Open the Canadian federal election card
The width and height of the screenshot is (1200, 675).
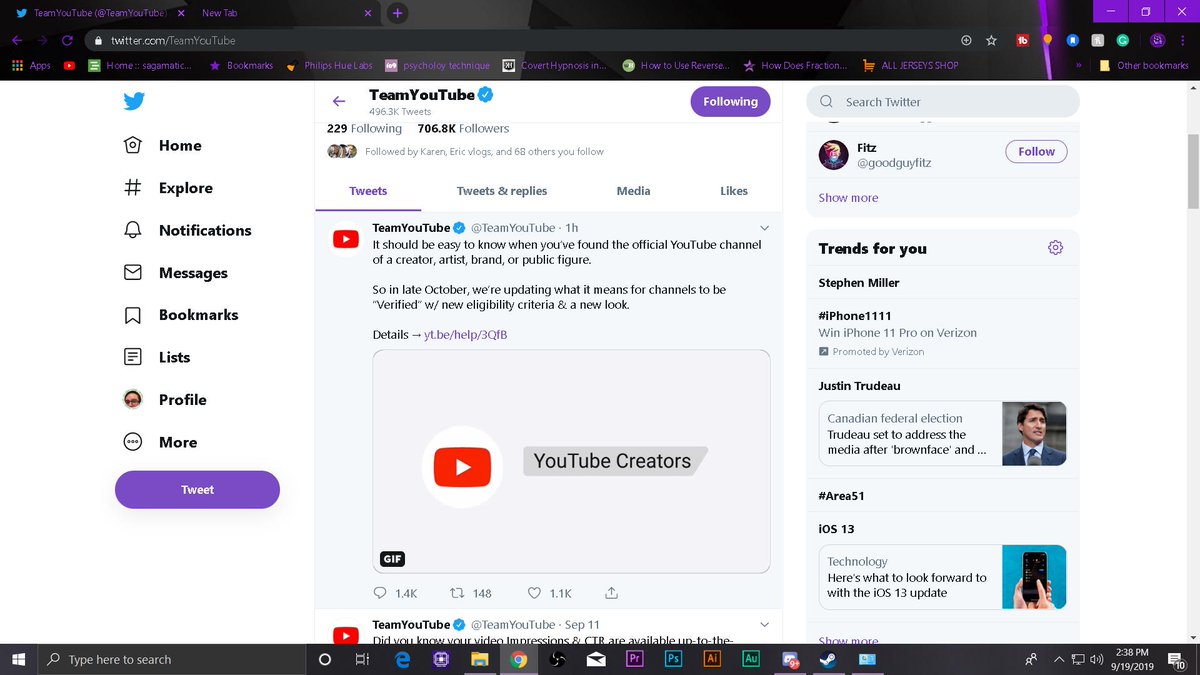943,434
